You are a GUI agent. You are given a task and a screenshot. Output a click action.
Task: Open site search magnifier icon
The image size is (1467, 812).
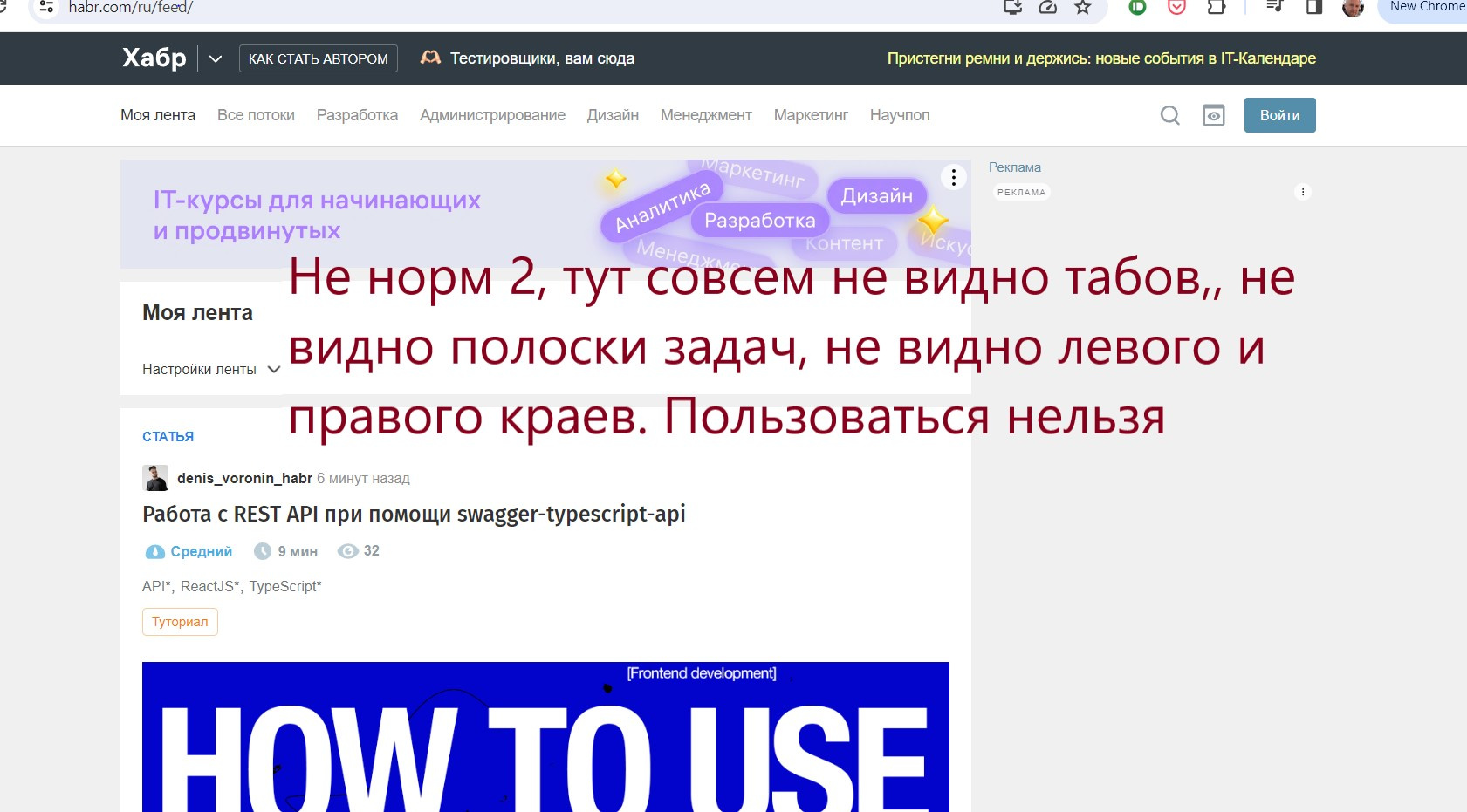click(1170, 115)
